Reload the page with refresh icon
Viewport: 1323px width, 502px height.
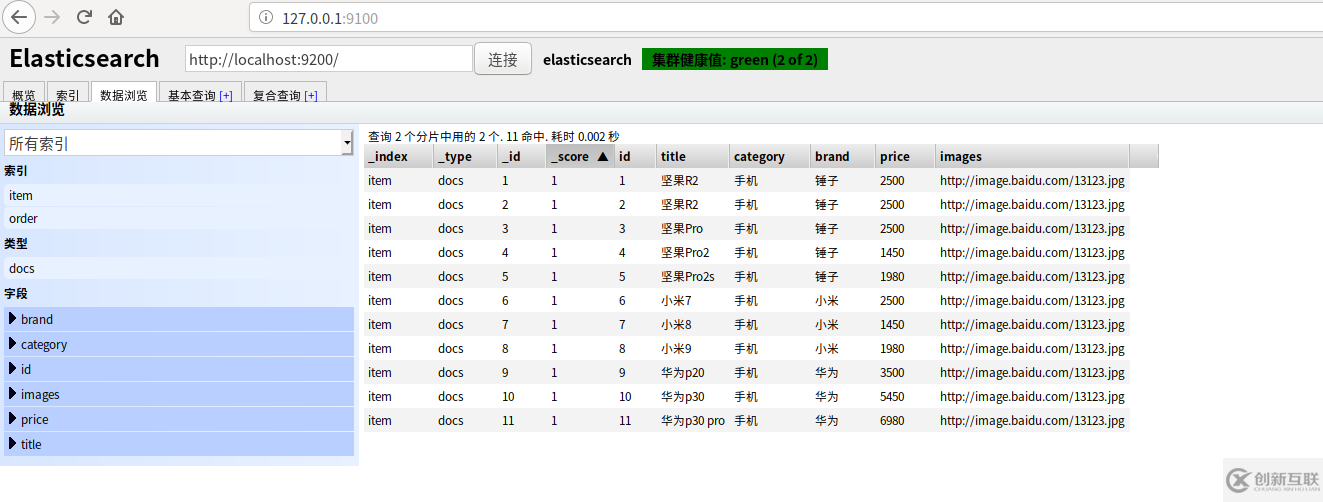click(84, 17)
